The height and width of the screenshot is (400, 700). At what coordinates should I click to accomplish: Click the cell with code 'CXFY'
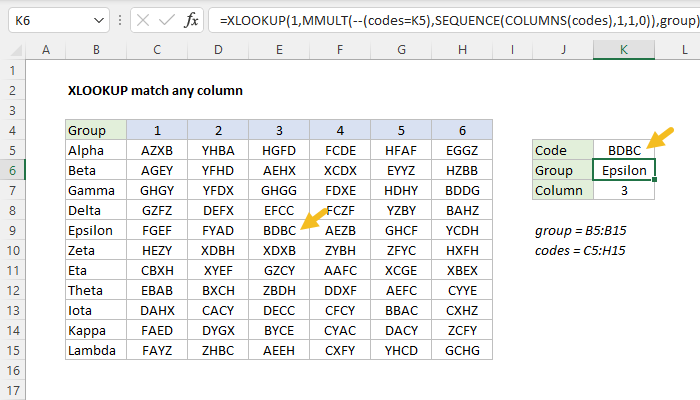[340, 350]
